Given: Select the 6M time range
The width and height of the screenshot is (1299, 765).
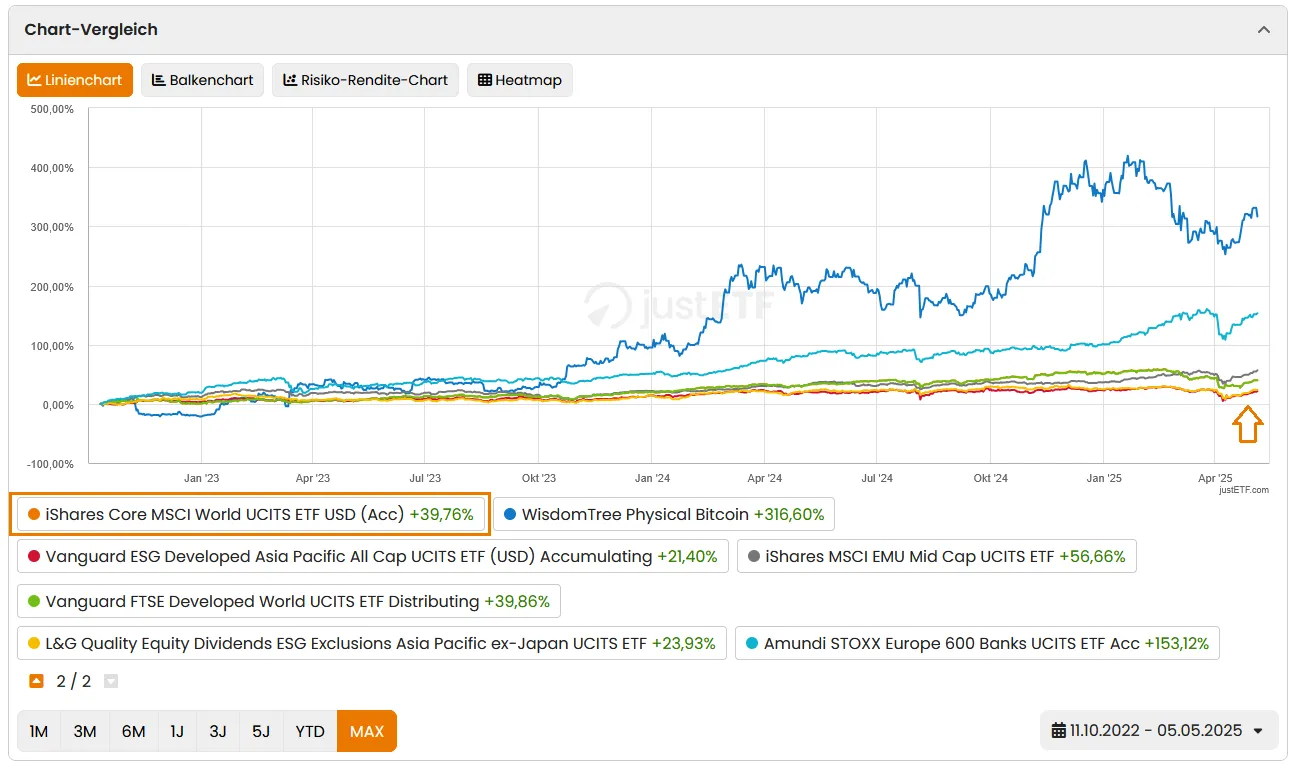Looking at the screenshot, I should click(133, 731).
